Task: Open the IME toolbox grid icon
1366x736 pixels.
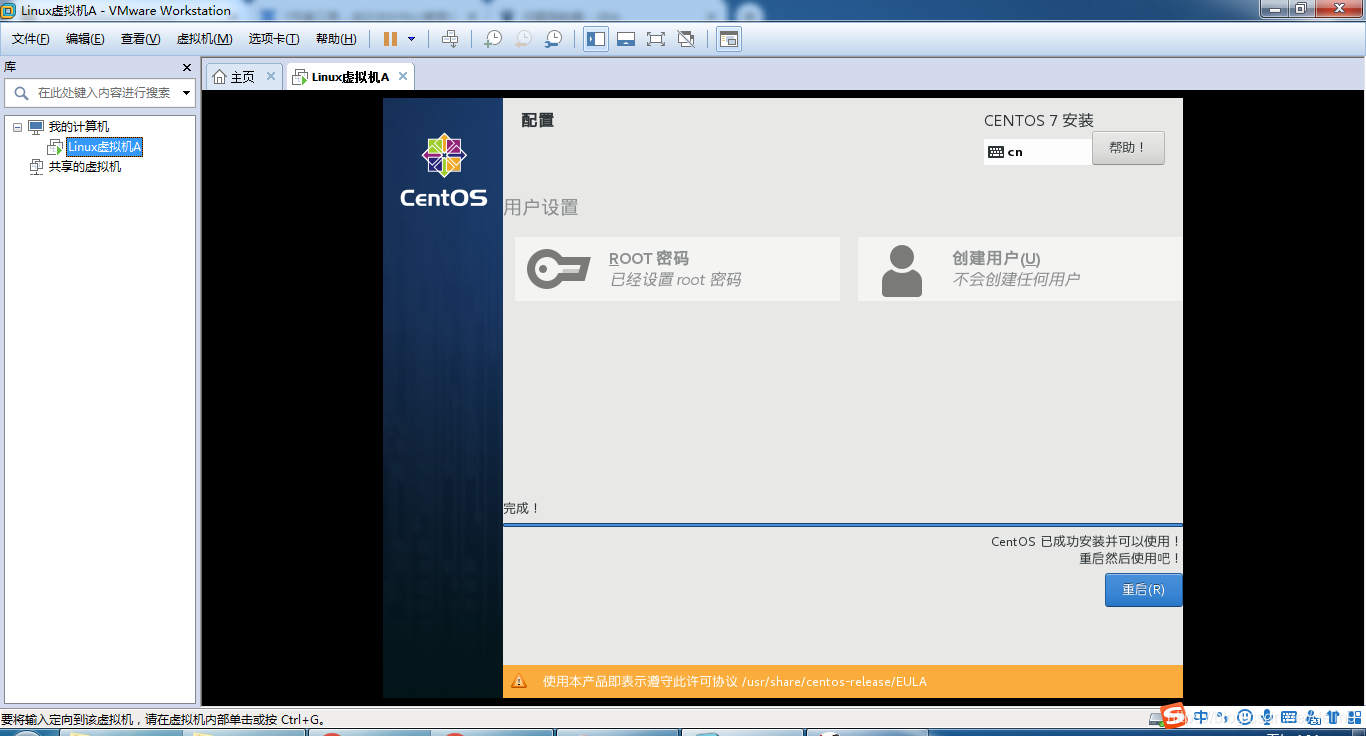Action: 1354,717
